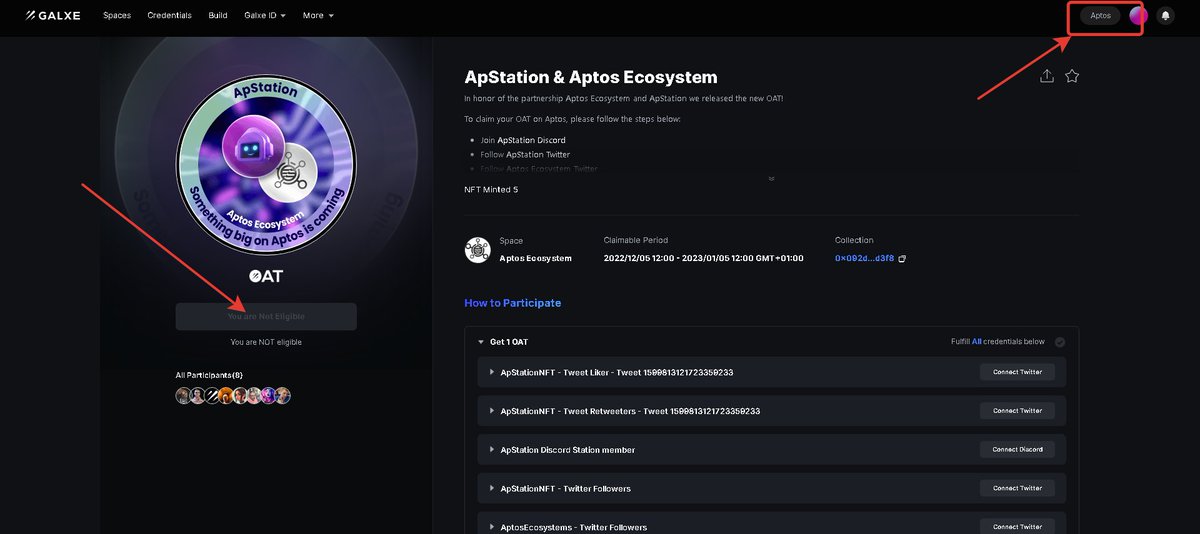1200x534 pixels.
Task: Favorite the campaign with the star icon
Action: (x=1072, y=76)
